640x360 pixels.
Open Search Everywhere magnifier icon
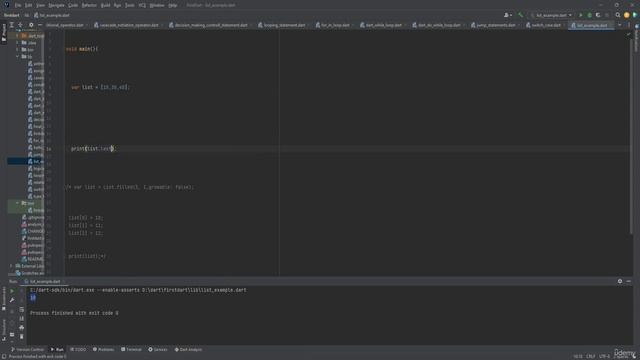618,15
